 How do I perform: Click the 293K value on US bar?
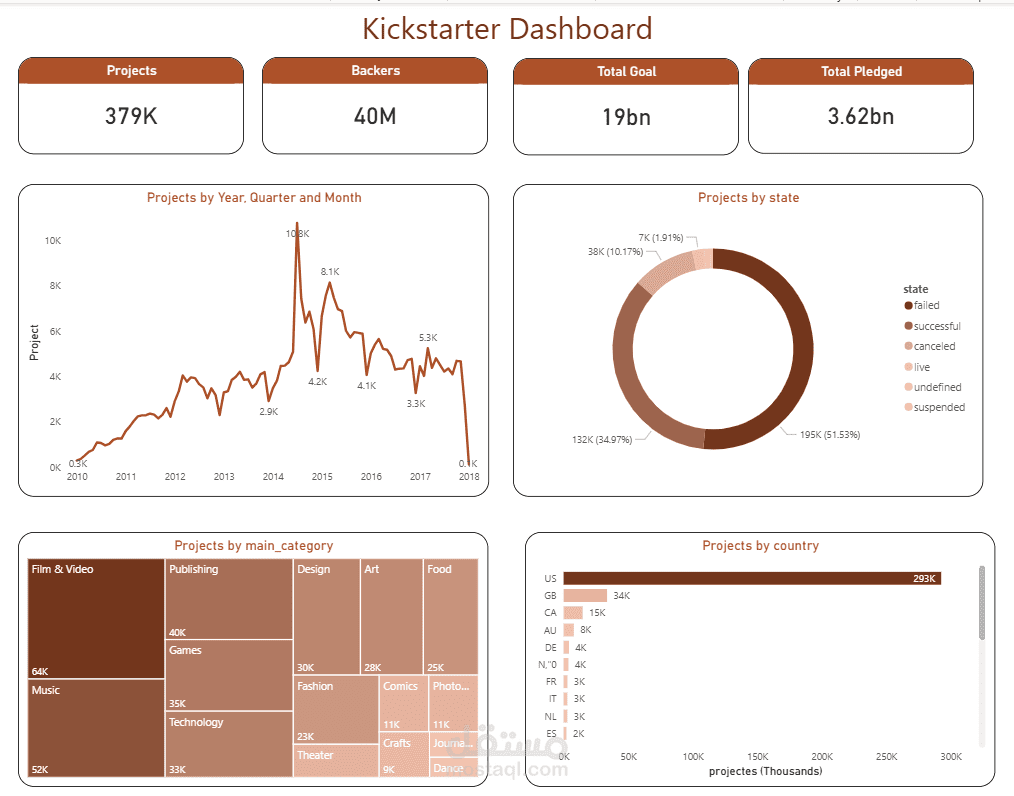pos(924,579)
